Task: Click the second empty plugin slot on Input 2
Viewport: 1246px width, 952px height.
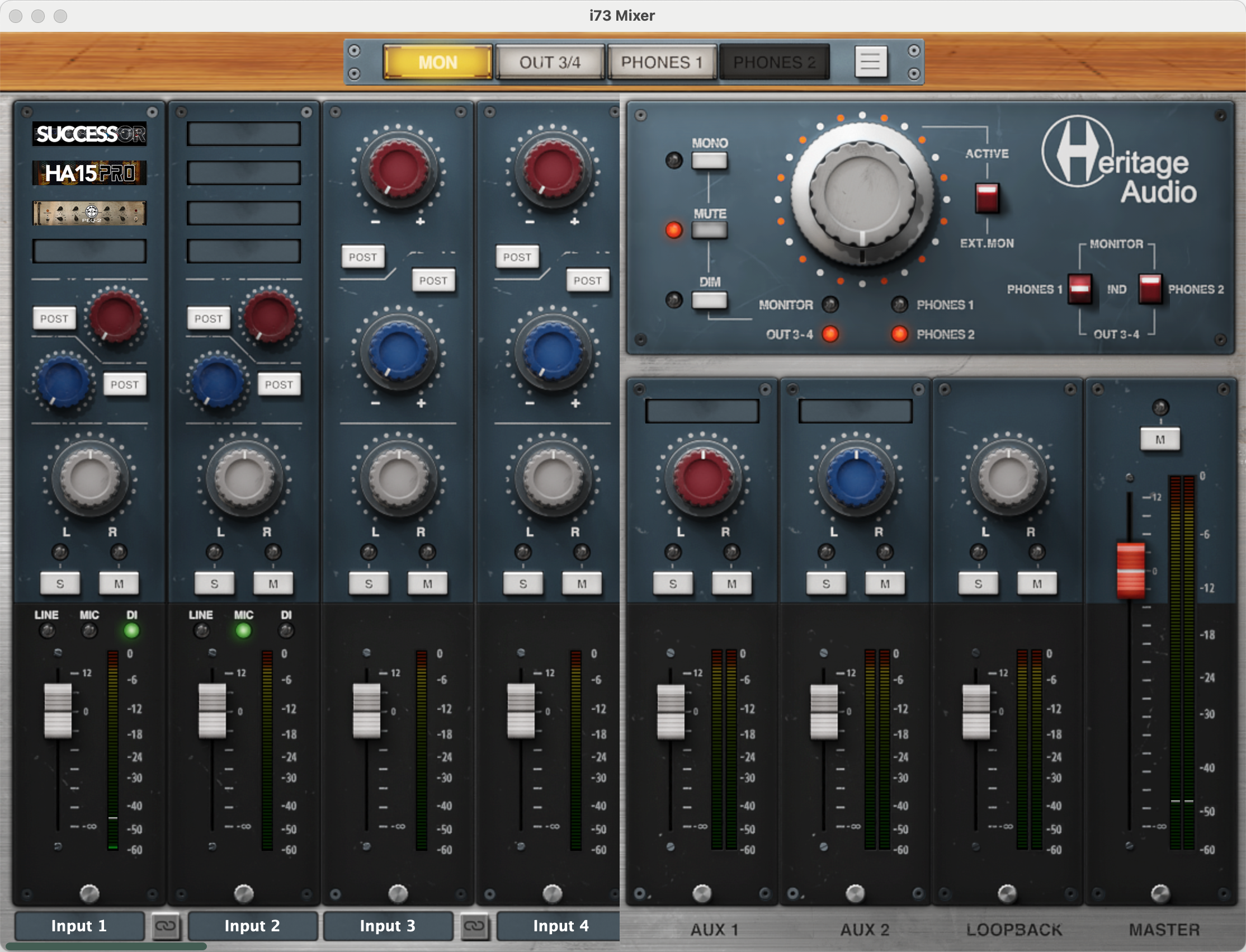Action: [244, 173]
